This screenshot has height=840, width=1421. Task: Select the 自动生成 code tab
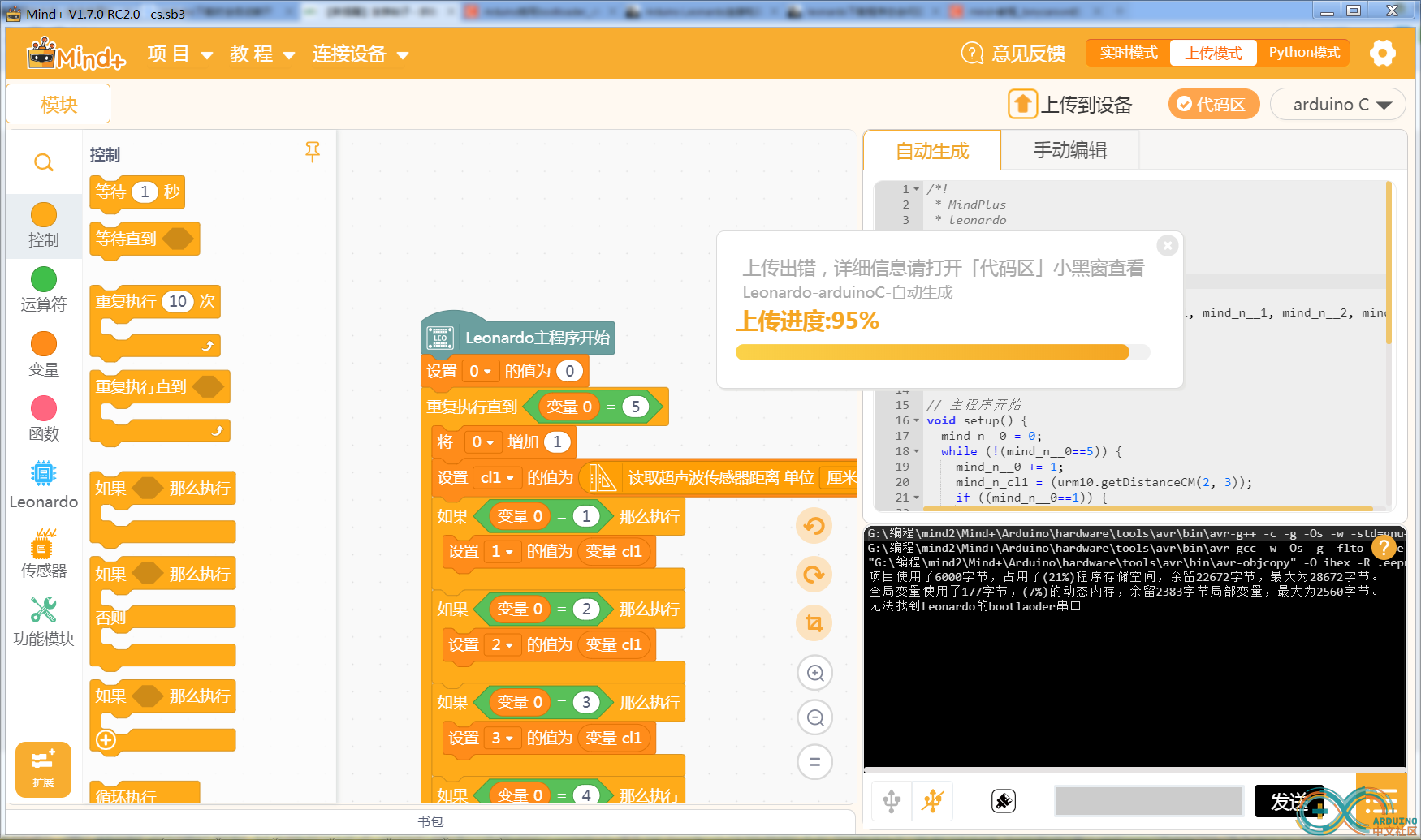coord(932,151)
